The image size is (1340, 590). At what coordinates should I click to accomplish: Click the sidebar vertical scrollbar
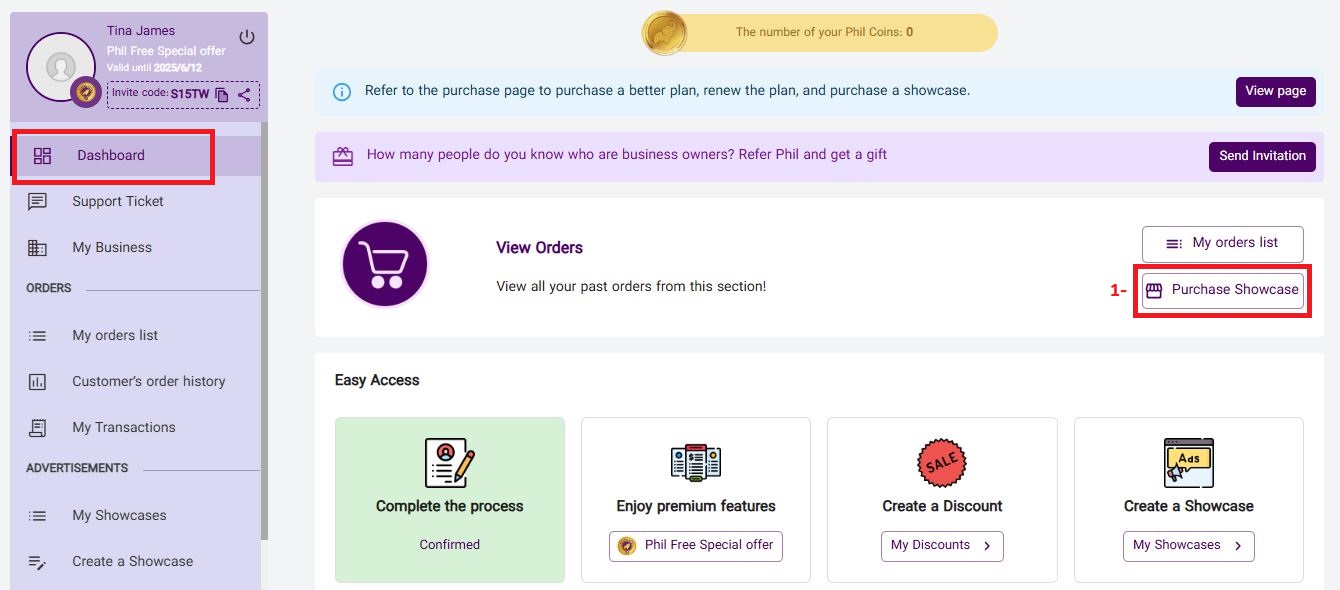pos(264,330)
